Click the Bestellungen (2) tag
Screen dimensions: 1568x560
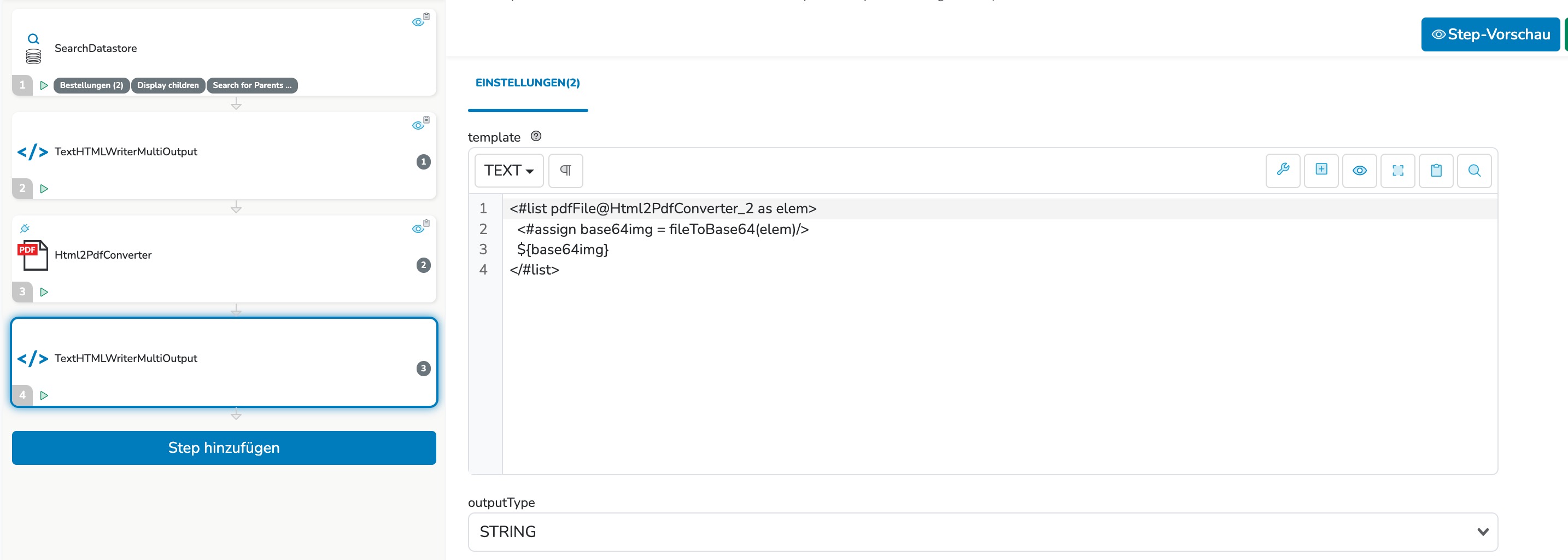point(91,85)
